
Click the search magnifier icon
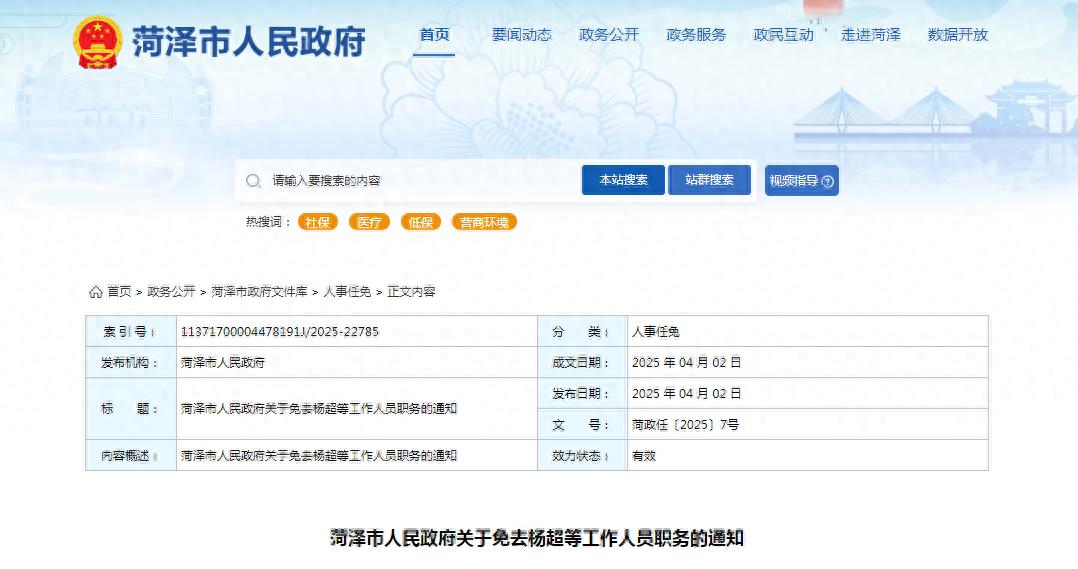253,181
